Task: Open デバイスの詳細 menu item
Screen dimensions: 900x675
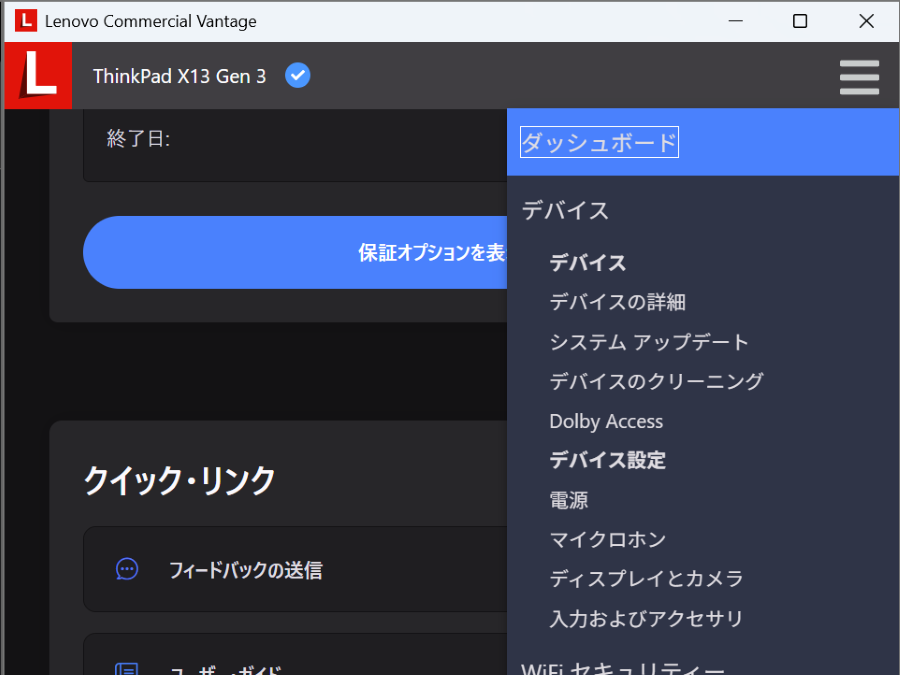Action: tap(618, 302)
